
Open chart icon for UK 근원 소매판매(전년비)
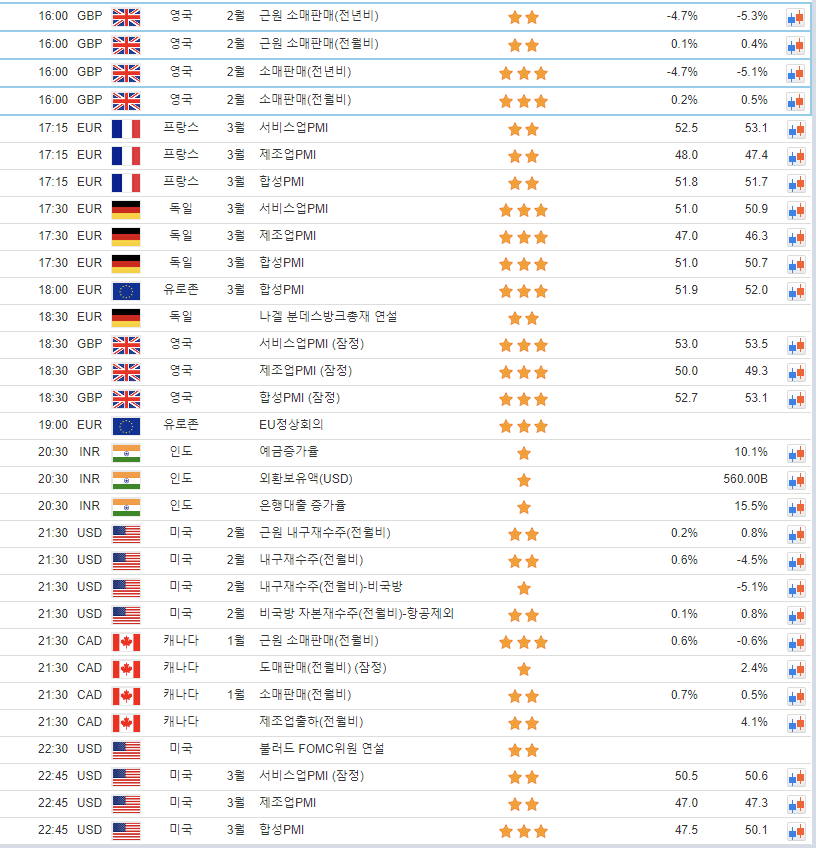pyautogui.click(x=795, y=17)
